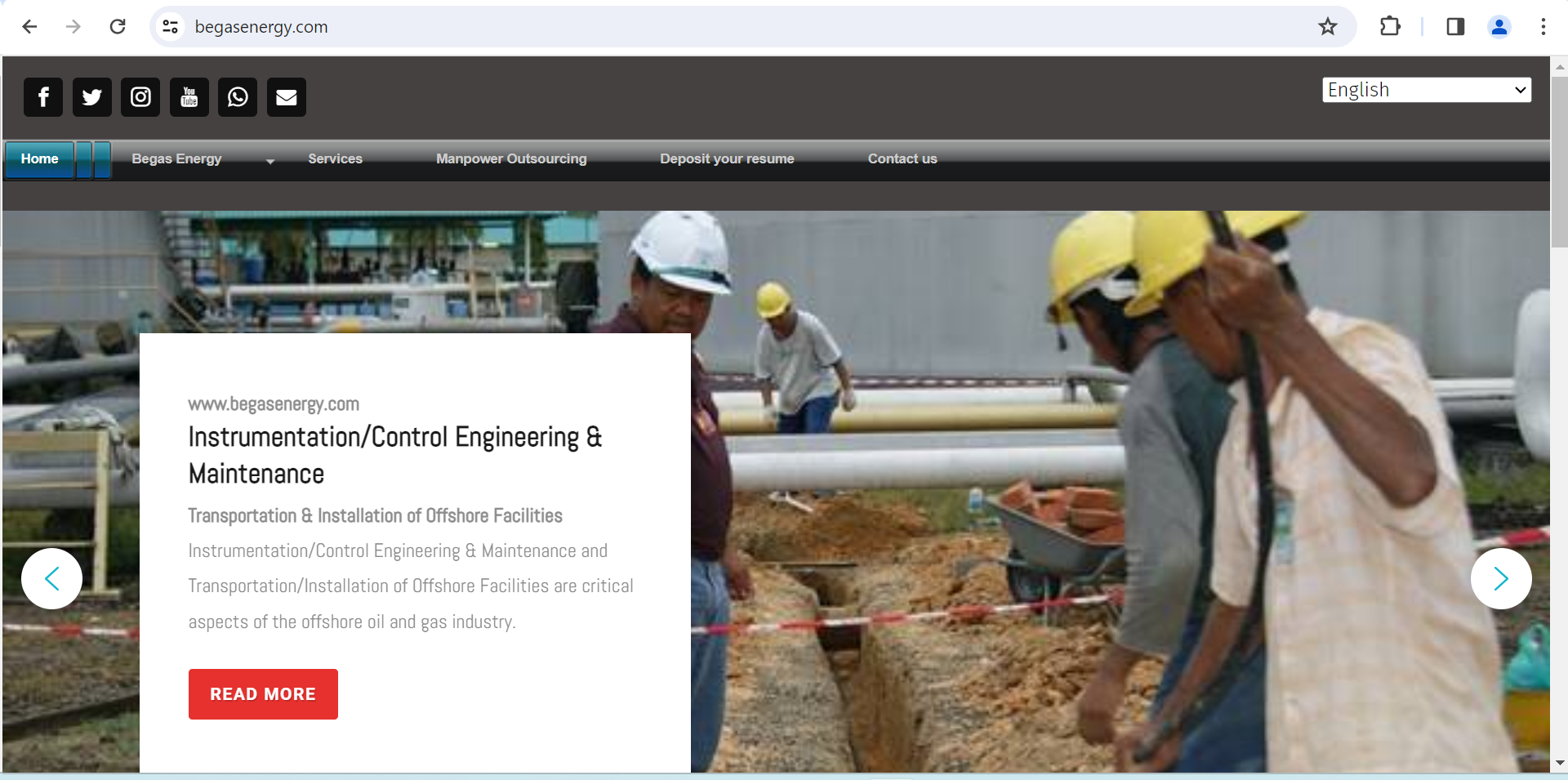Image resolution: width=1568 pixels, height=780 pixels.
Task: Show next slide with right arrow
Action: pyautogui.click(x=1501, y=578)
